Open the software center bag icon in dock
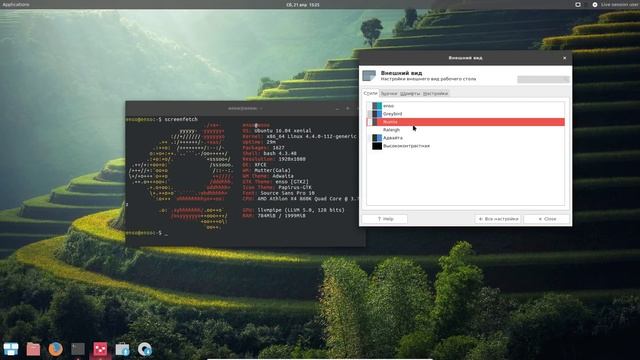This screenshot has height=360, width=640. tap(122, 349)
